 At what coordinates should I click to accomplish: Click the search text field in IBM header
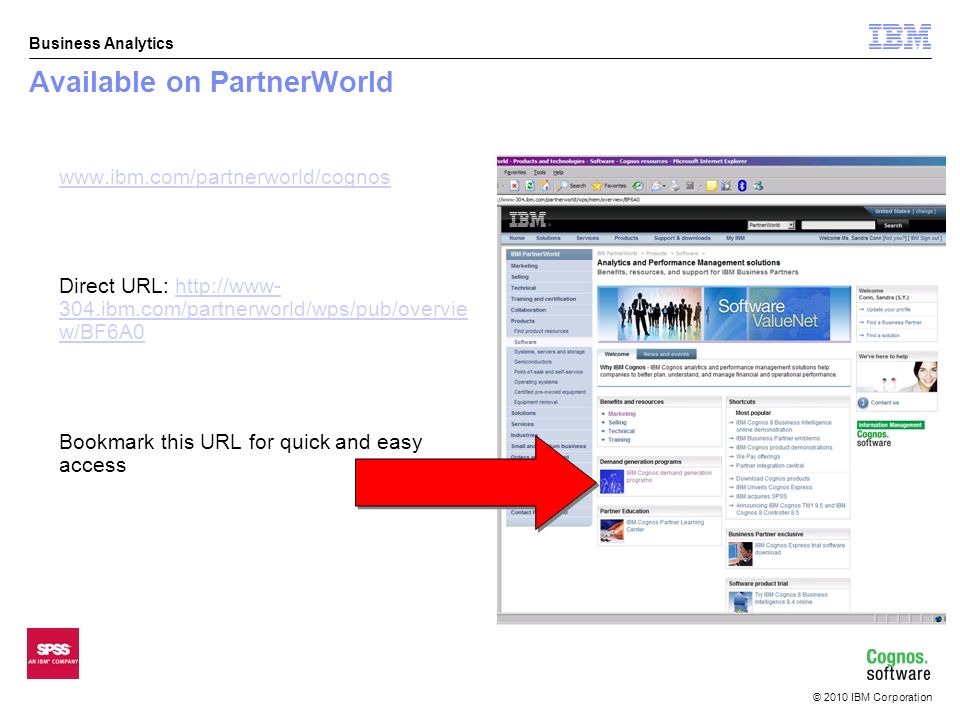click(838, 225)
